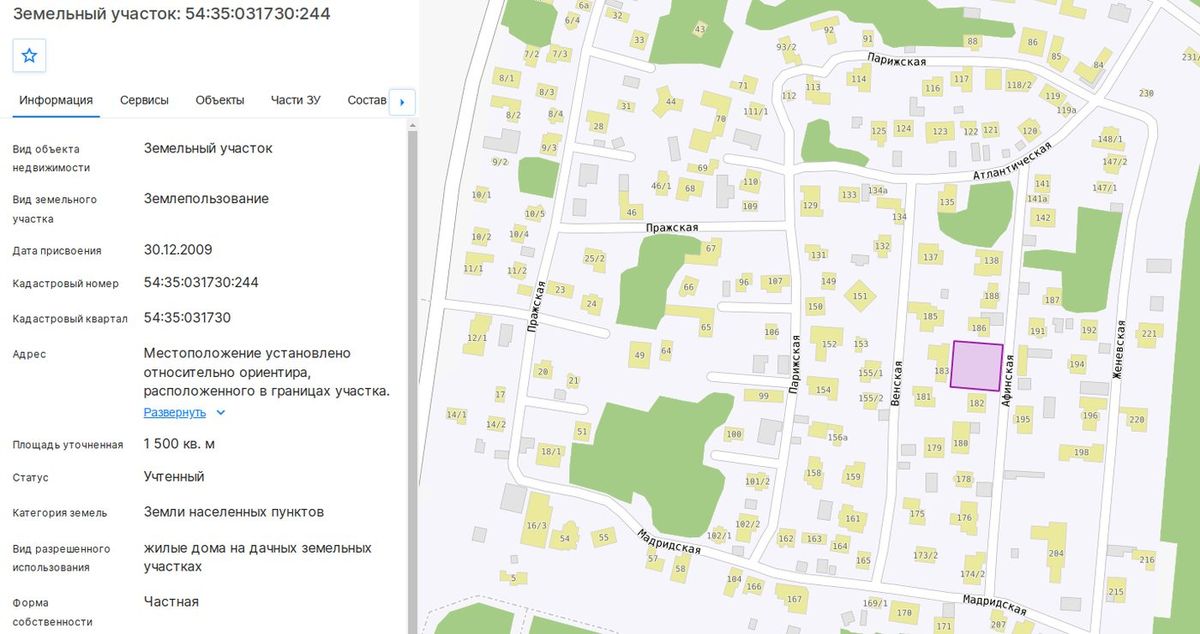Click building 151 diamond-shaped on map
The image size is (1200, 634).
click(x=860, y=295)
